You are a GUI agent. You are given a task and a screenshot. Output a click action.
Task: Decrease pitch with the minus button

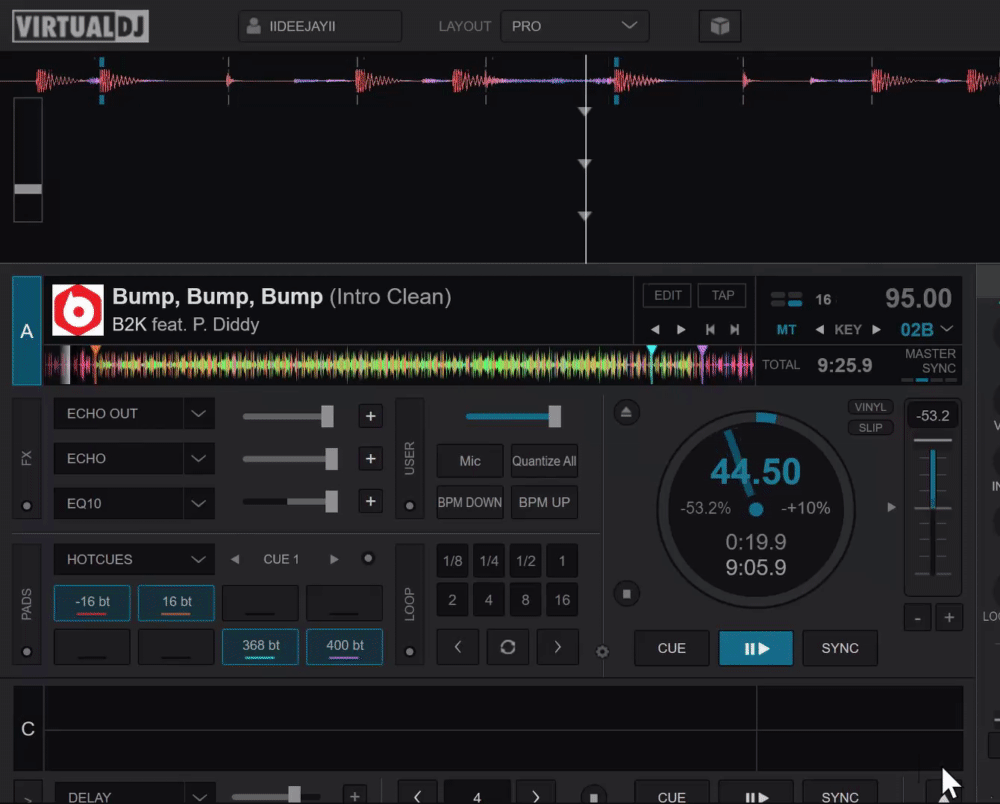(918, 618)
